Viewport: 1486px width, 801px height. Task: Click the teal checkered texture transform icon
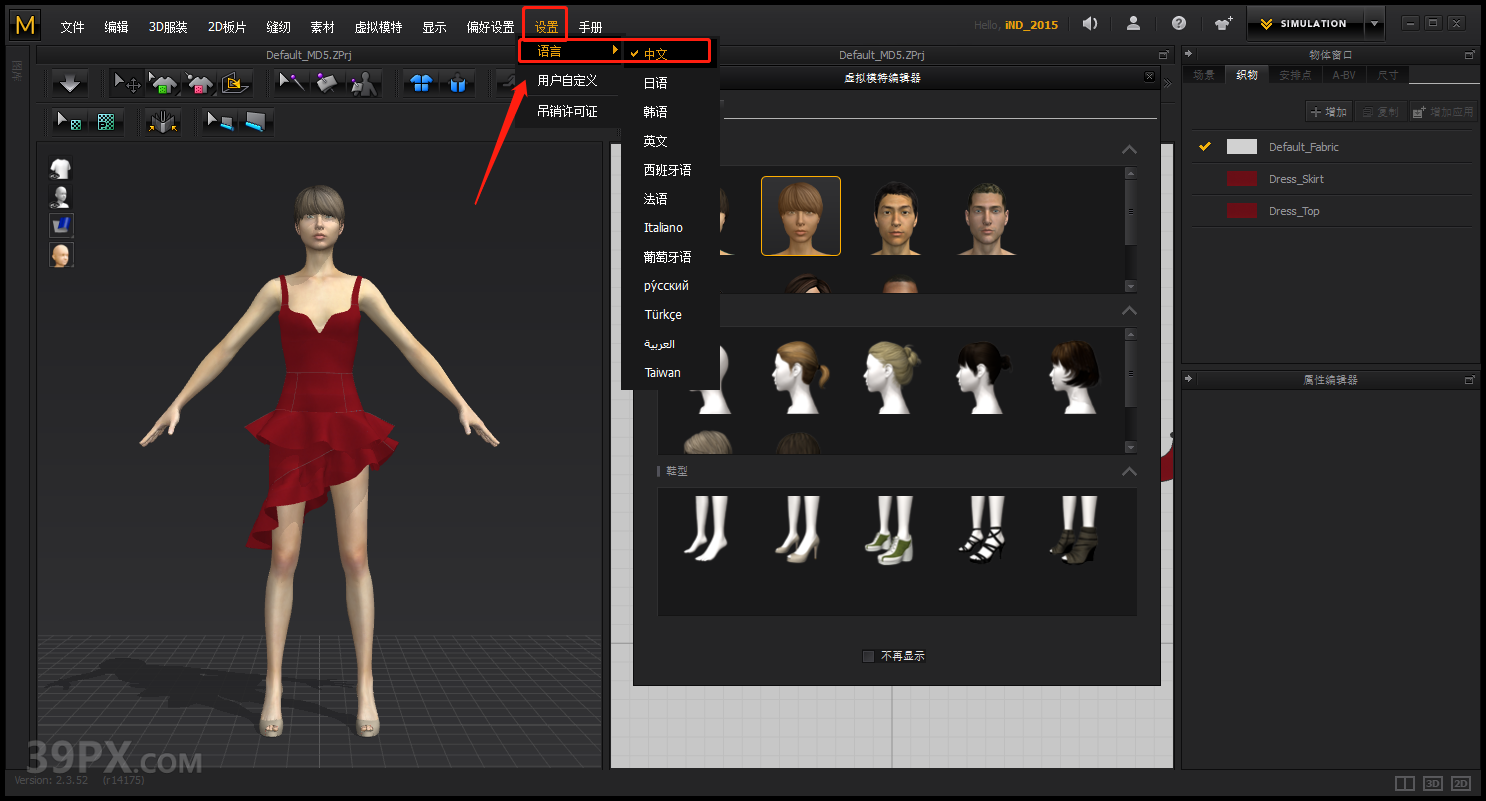pos(106,122)
